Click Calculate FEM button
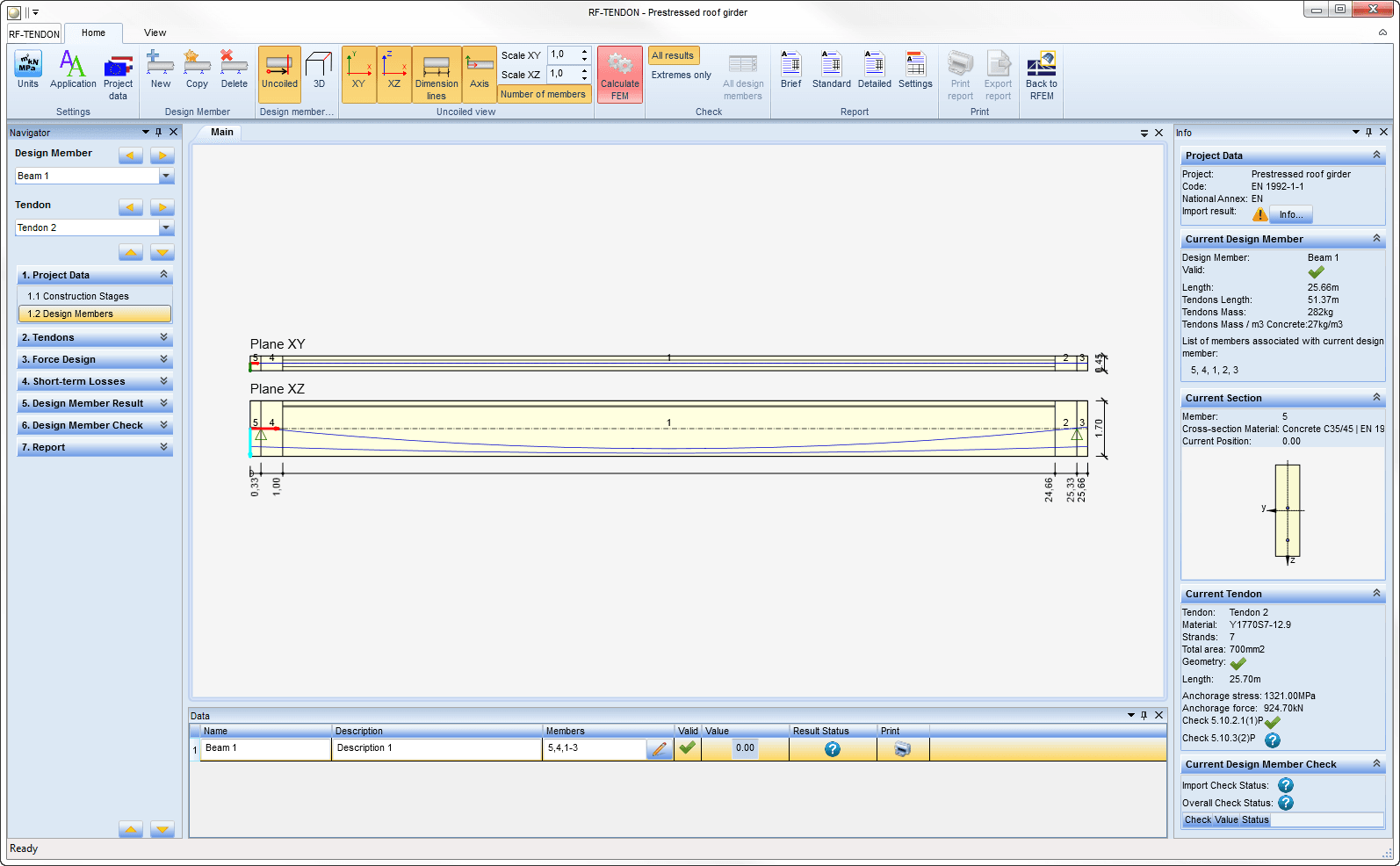1400x866 pixels. [620, 76]
